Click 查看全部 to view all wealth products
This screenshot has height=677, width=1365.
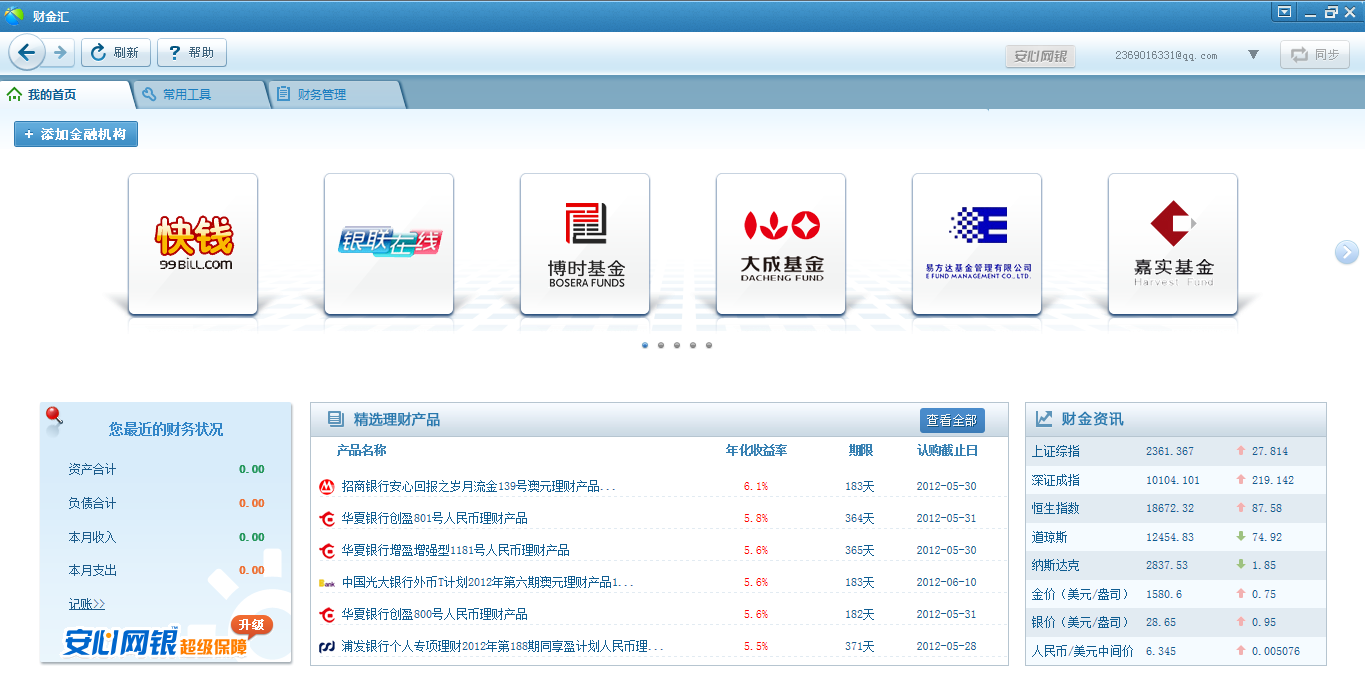tap(951, 420)
